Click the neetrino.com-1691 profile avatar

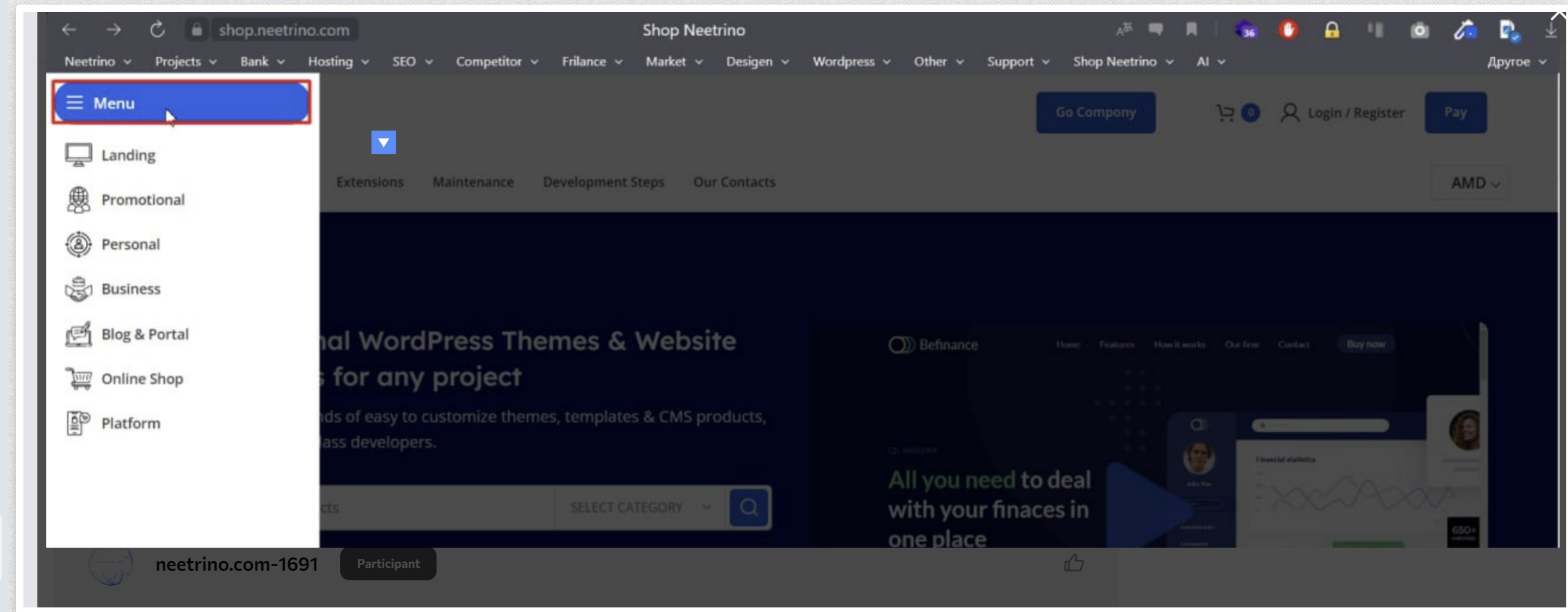pos(111,565)
